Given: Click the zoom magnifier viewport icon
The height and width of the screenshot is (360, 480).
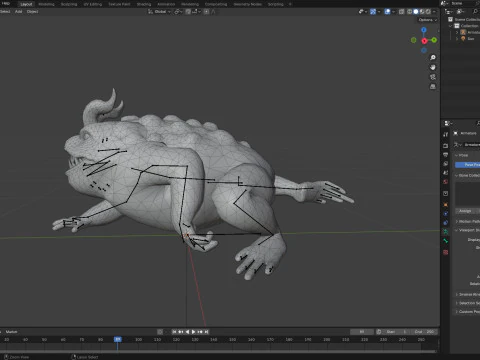Looking at the screenshot, I should (x=433, y=58).
